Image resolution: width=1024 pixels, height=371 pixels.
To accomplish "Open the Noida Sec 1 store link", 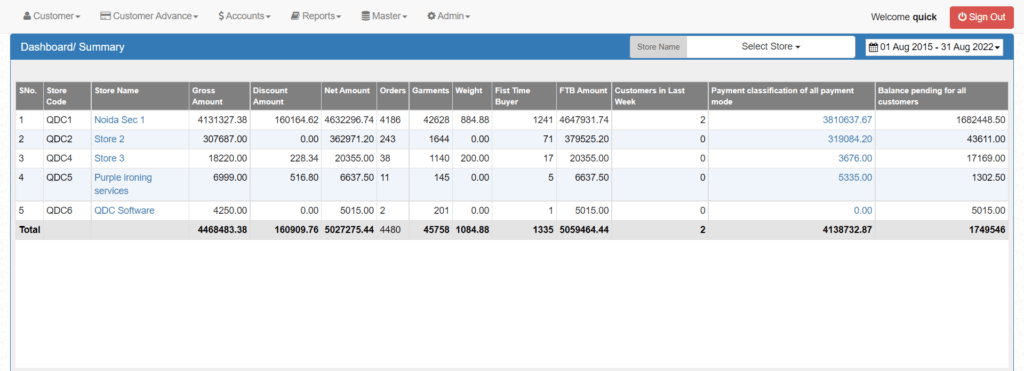I will pos(120,120).
